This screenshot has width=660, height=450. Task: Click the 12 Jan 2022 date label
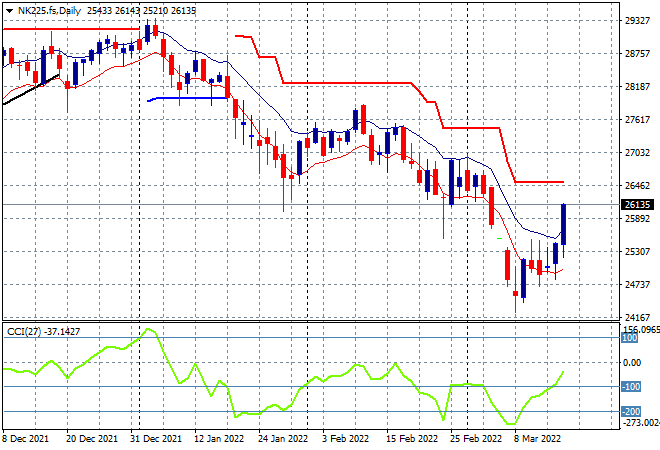point(219,439)
